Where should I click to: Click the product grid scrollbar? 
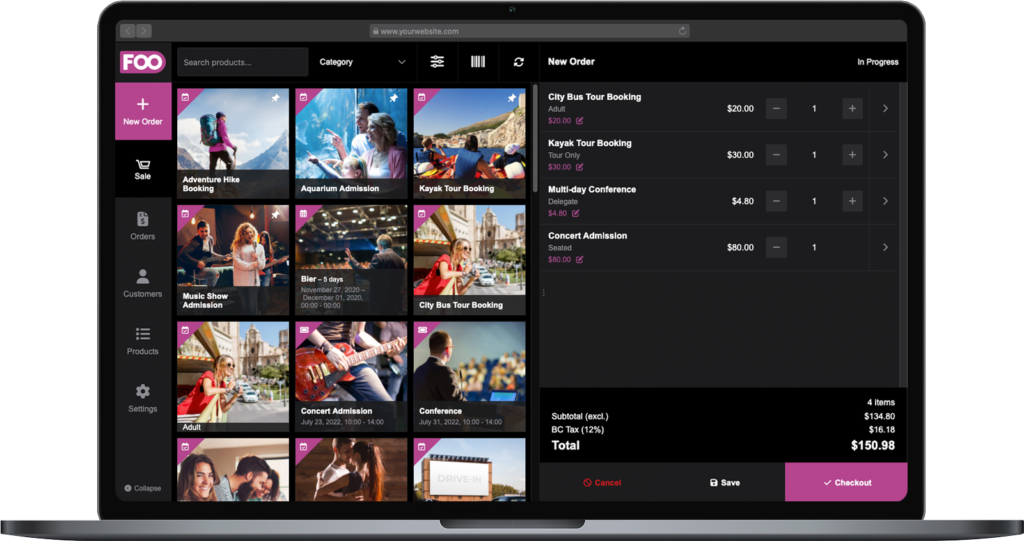point(536,137)
